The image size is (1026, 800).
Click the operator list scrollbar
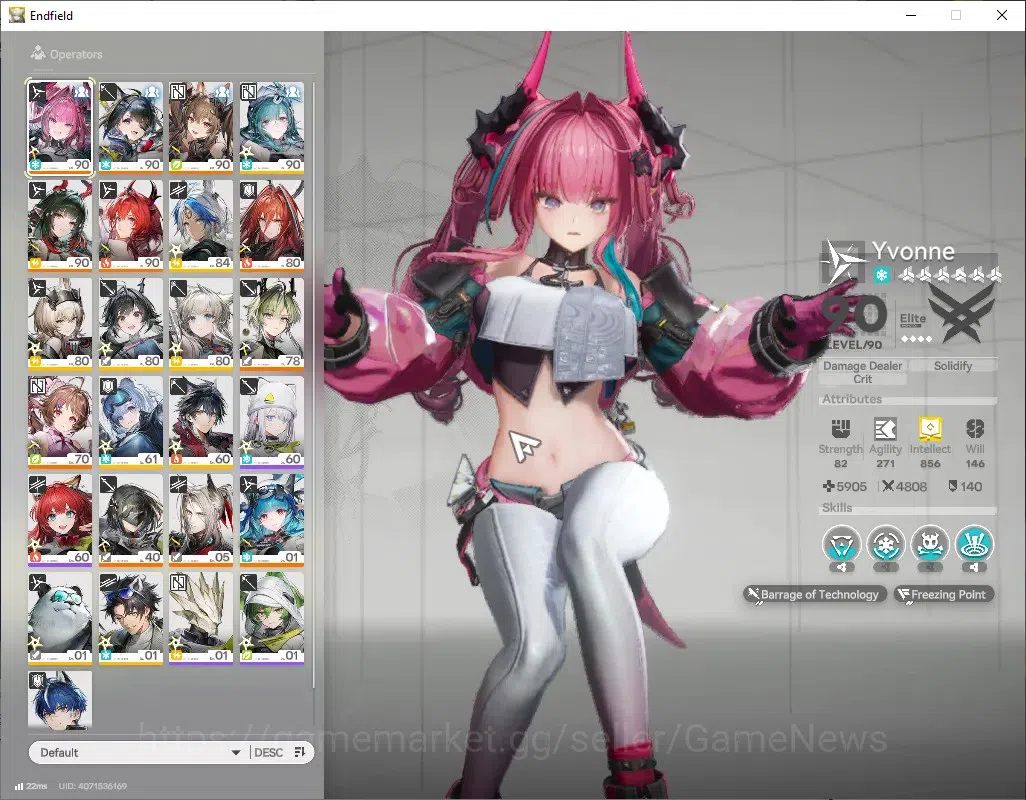313,384
